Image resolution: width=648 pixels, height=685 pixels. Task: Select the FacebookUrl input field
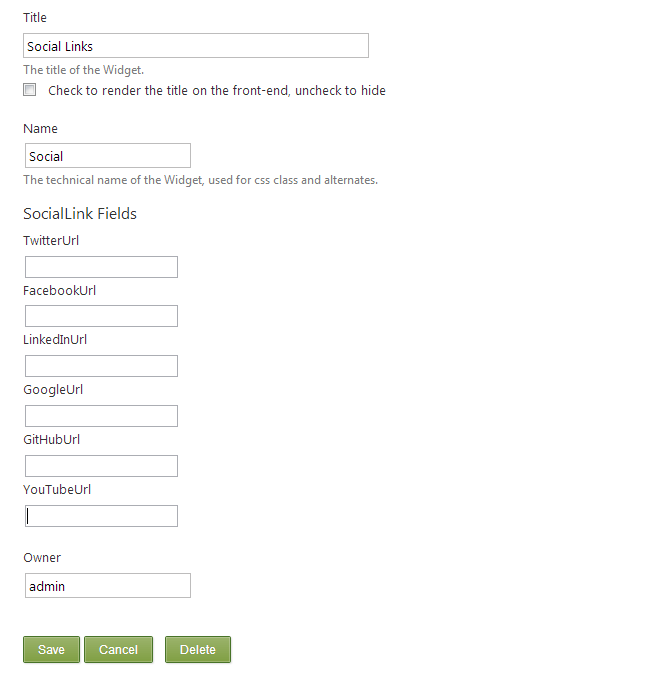pyautogui.click(x=101, y=316)
